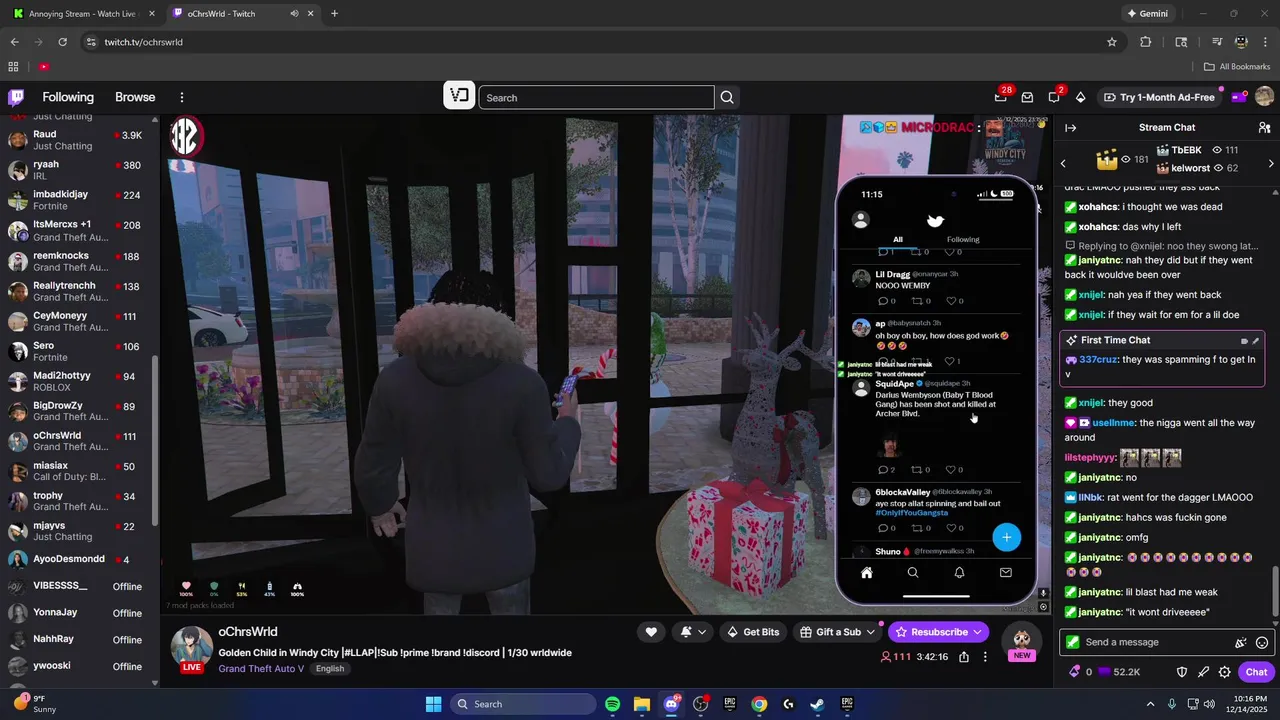Click the Get Bits button

[752, 632]
